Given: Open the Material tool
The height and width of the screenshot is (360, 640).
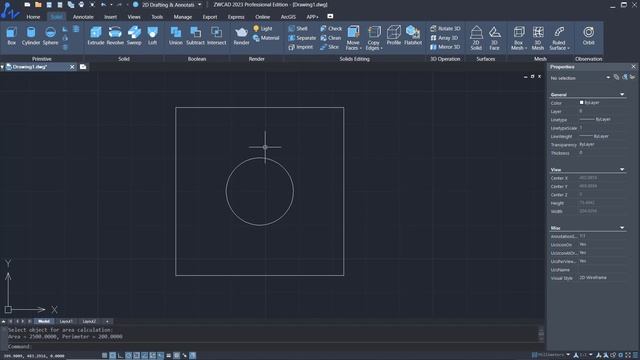Looking at the screenshot, I should [266, 38].
